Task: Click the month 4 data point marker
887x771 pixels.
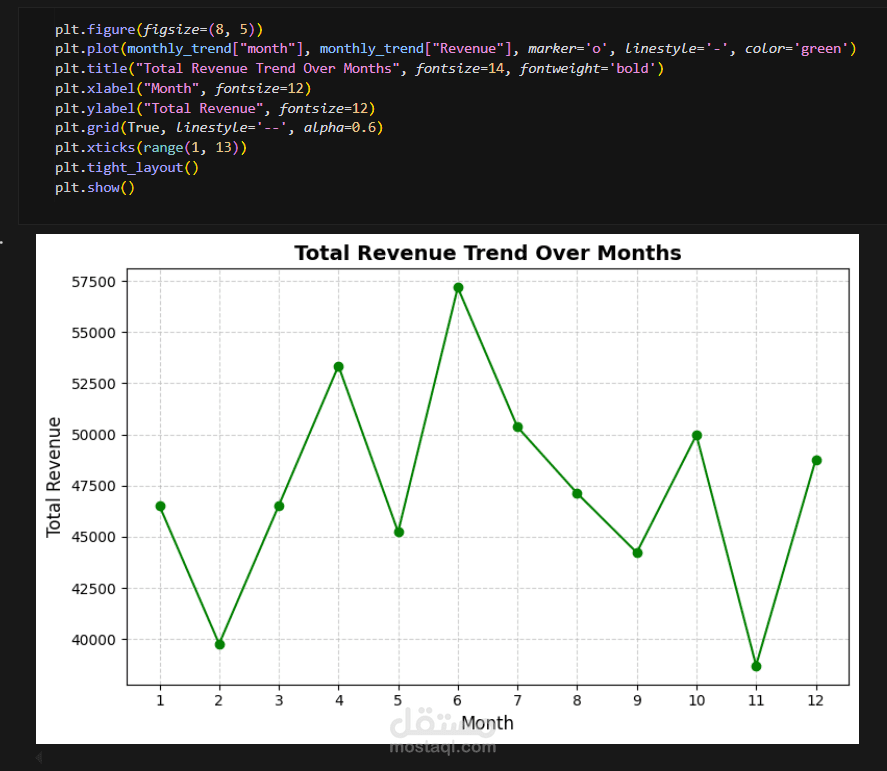Action: click(x=339, y=367)
